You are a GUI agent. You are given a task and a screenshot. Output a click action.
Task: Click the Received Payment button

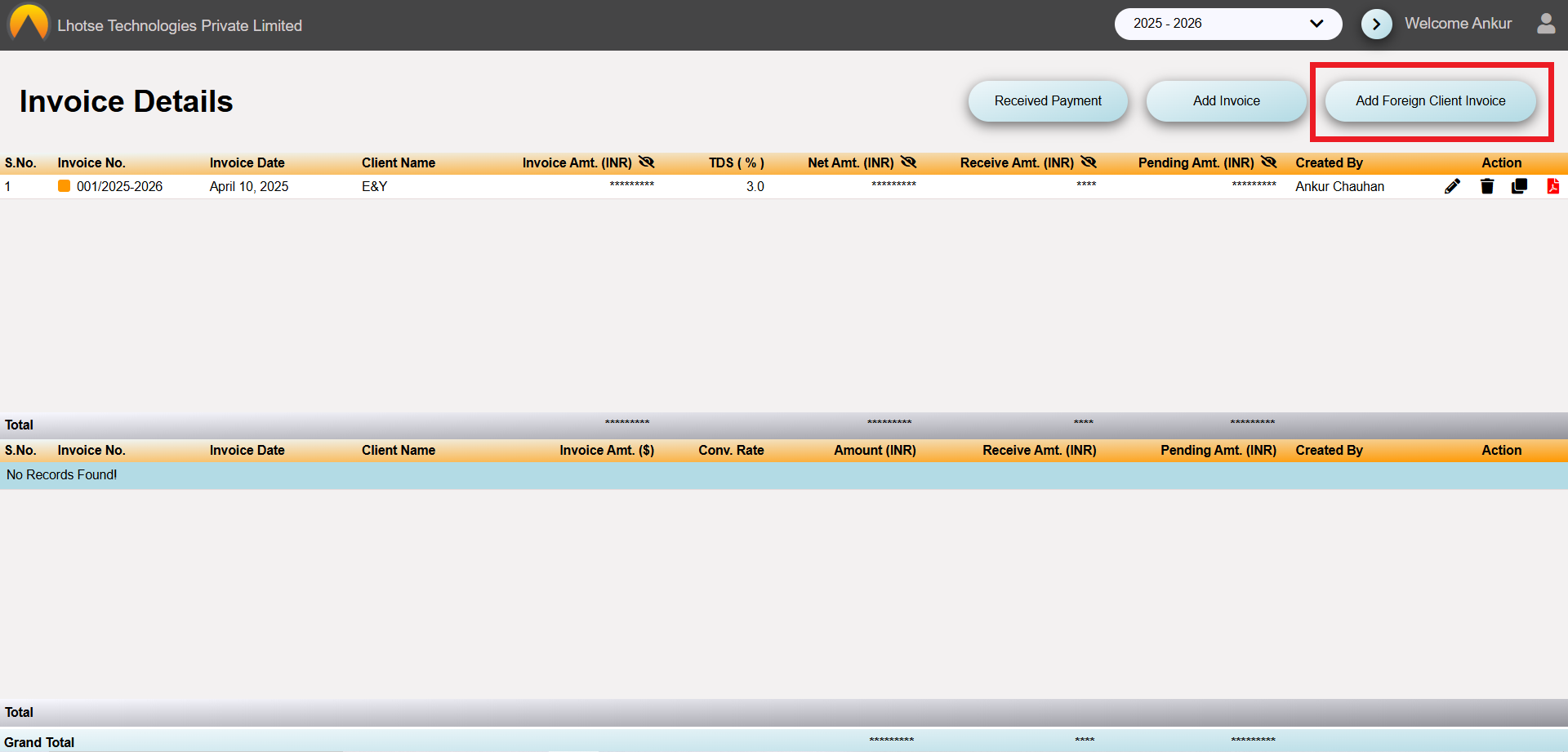(x=1048, y=101)
